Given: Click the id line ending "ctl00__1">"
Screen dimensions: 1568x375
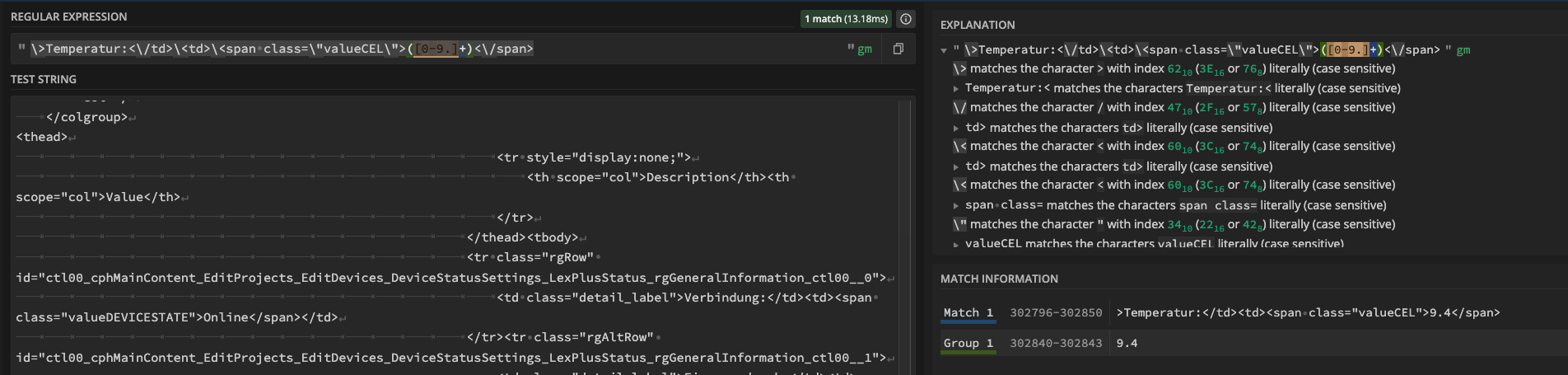Looking at the screenshot, I should pos(450,358).
